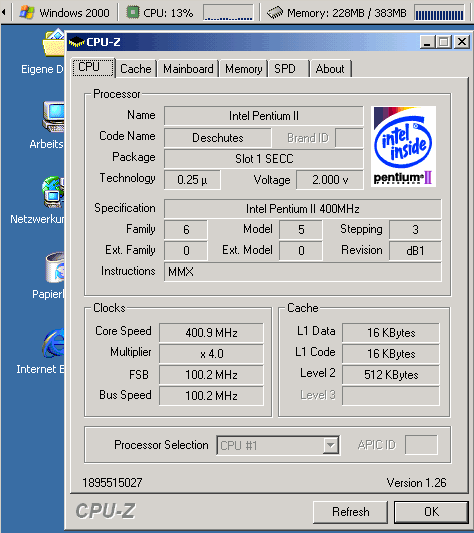Click the Instructions field showing MMX
This screenshot has width=474, height=533.
303,272
